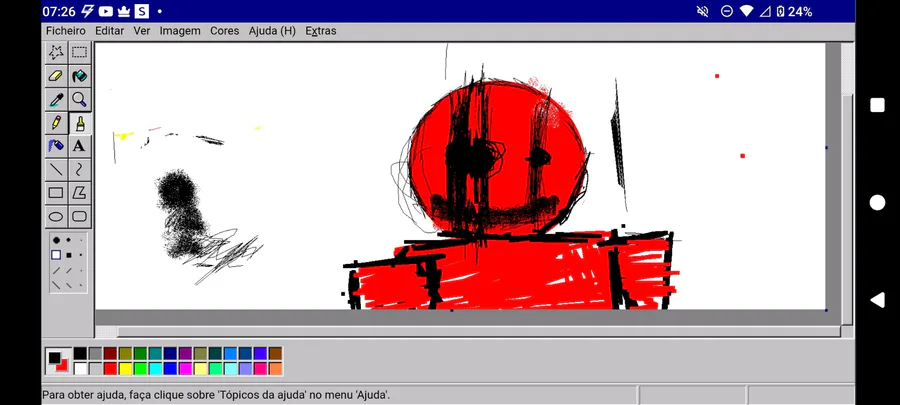The width and height of the screenshot is (900, 405).
Task: Tap the YouTube icon in the status bar
Action: coord(106,11)
